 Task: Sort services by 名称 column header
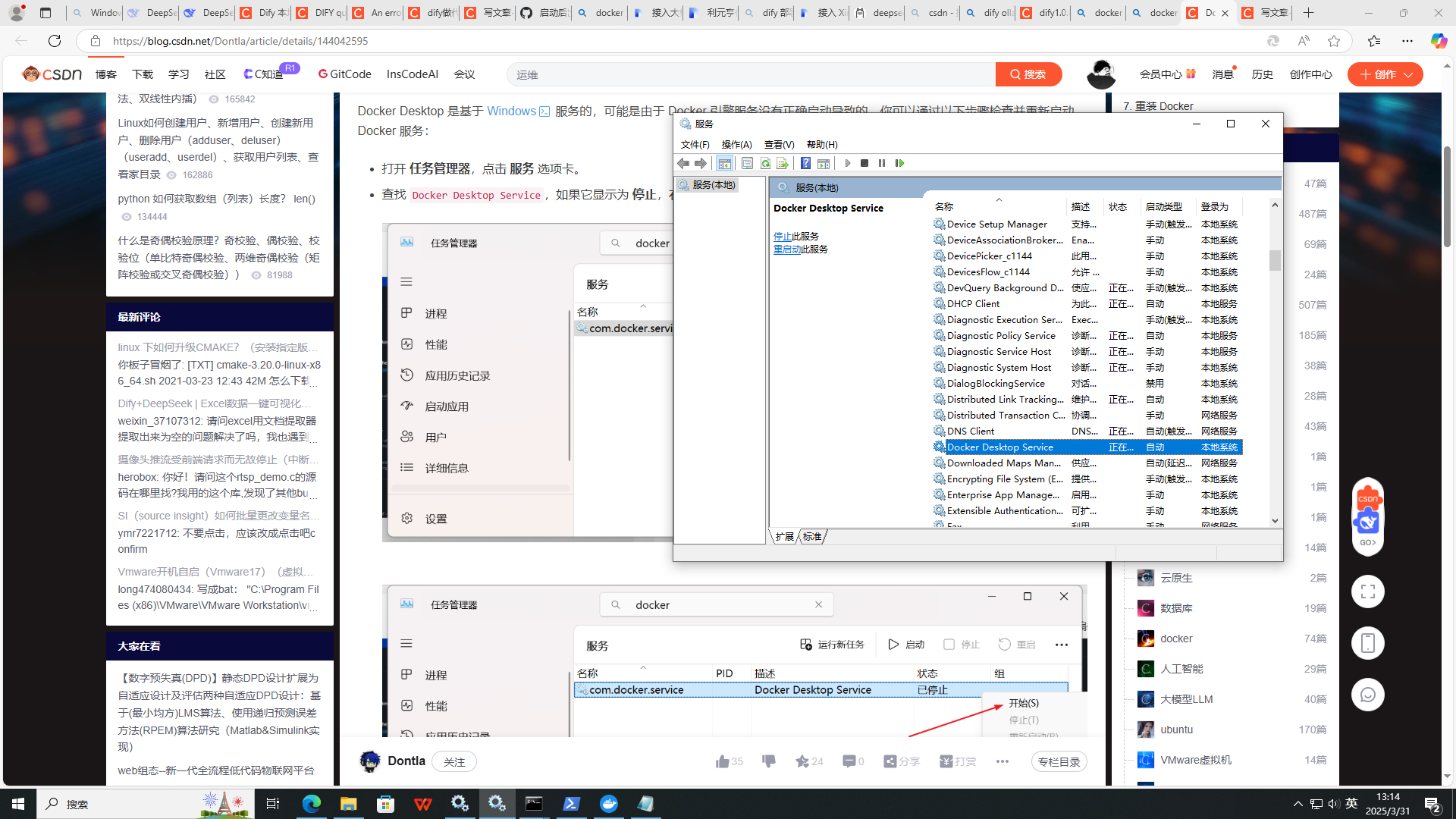click(x=944, y=206)
